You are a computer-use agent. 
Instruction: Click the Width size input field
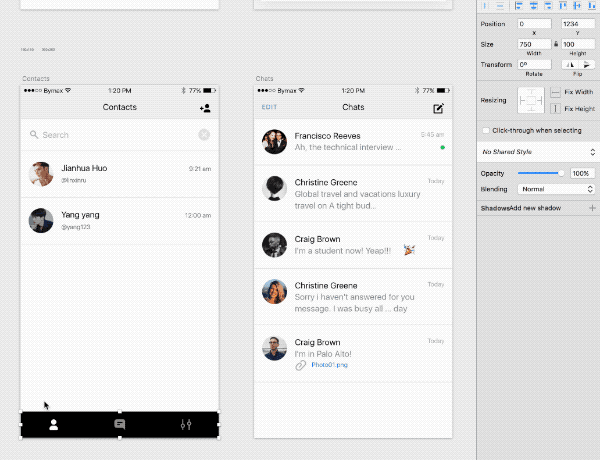[533, 44]
